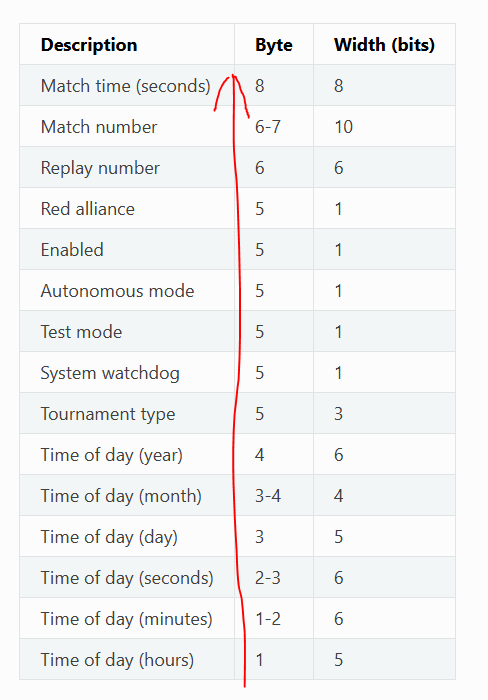Select byte value 1-2 of minutes row

(268, 619)
